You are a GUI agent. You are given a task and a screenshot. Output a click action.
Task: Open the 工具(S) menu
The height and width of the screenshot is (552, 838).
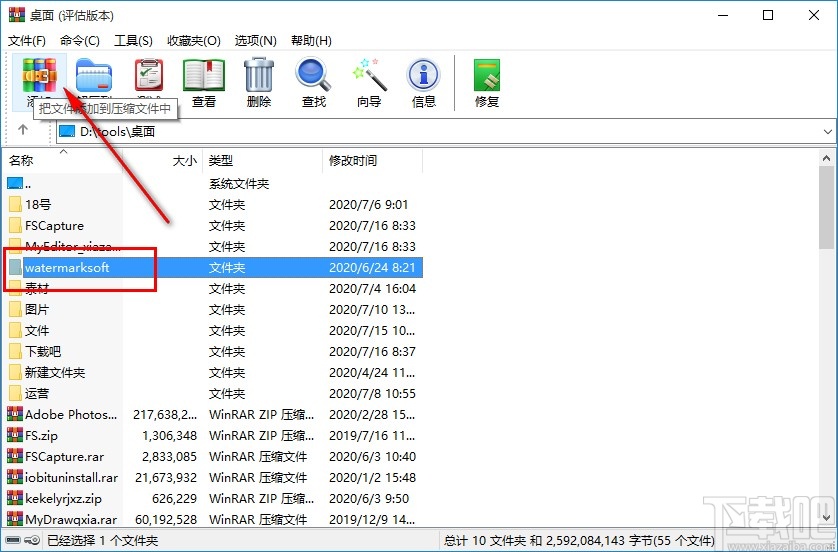pyautogui.click(x=134, y=41)
